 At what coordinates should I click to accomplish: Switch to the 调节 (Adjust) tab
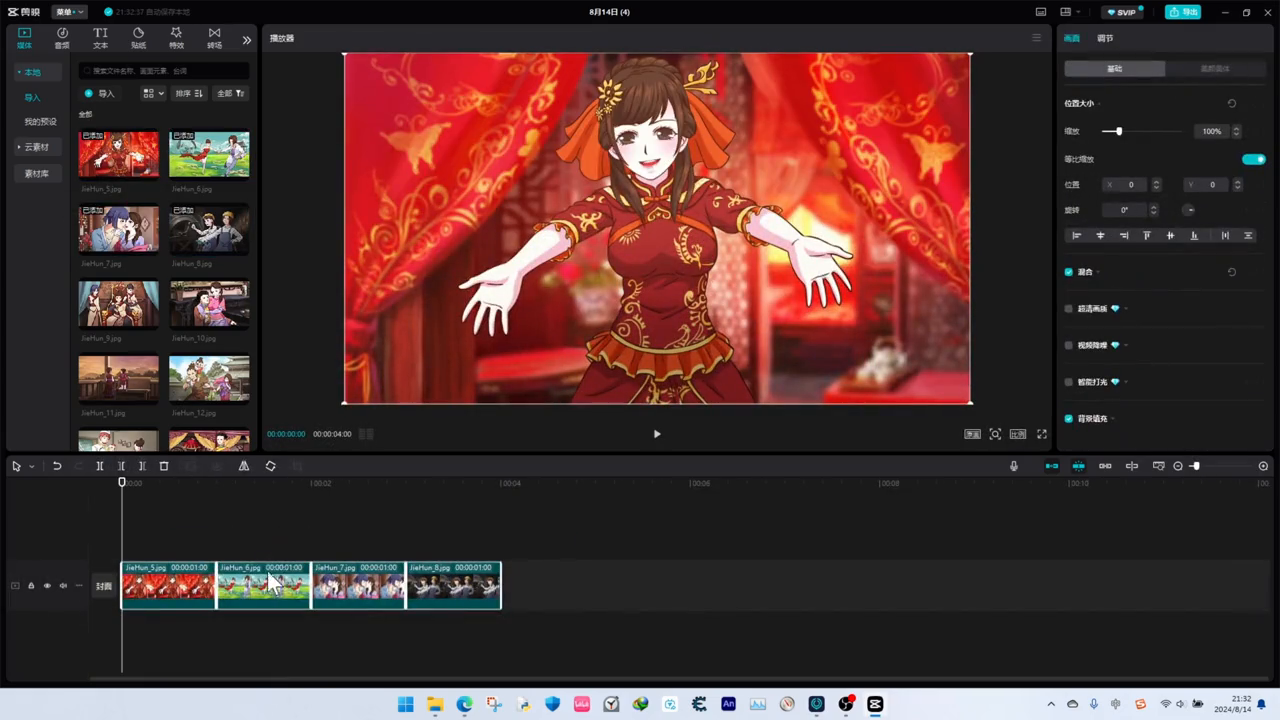coord(1105,38)
